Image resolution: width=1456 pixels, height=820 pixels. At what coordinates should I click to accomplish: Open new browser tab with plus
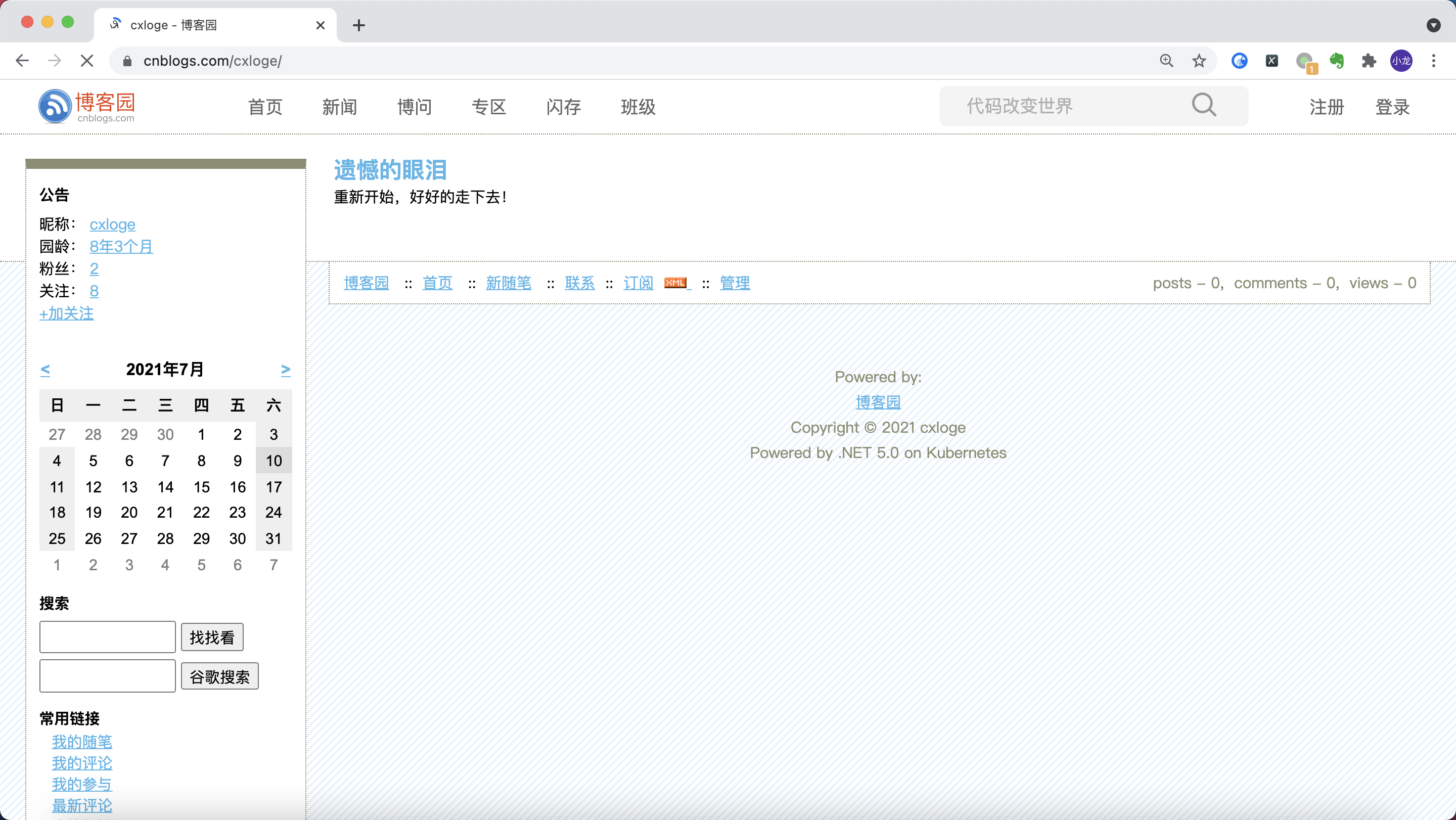(x=359, y=25)
